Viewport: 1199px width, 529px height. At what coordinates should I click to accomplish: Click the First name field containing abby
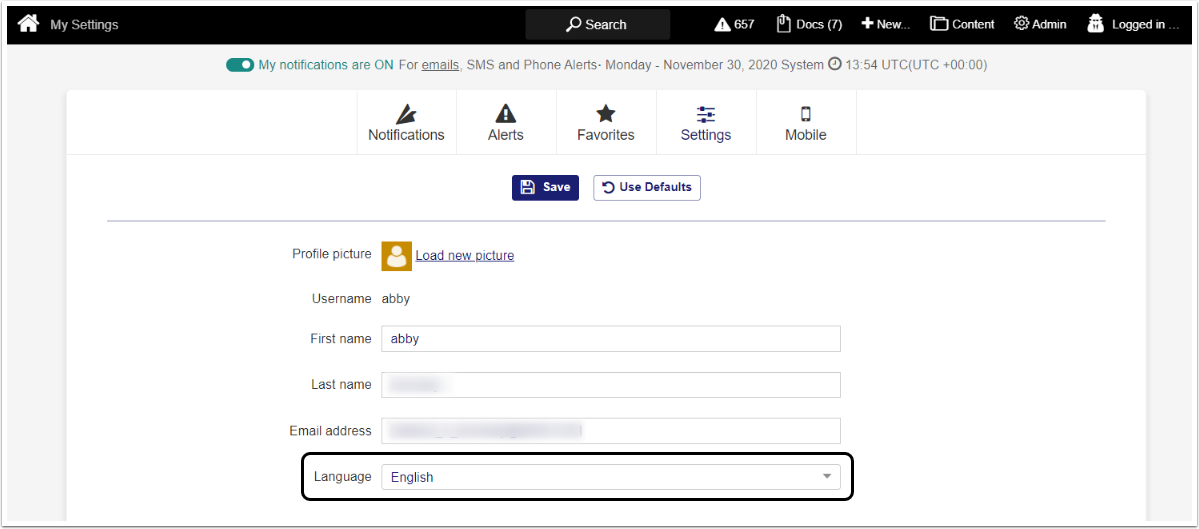(x=611, y=339)
